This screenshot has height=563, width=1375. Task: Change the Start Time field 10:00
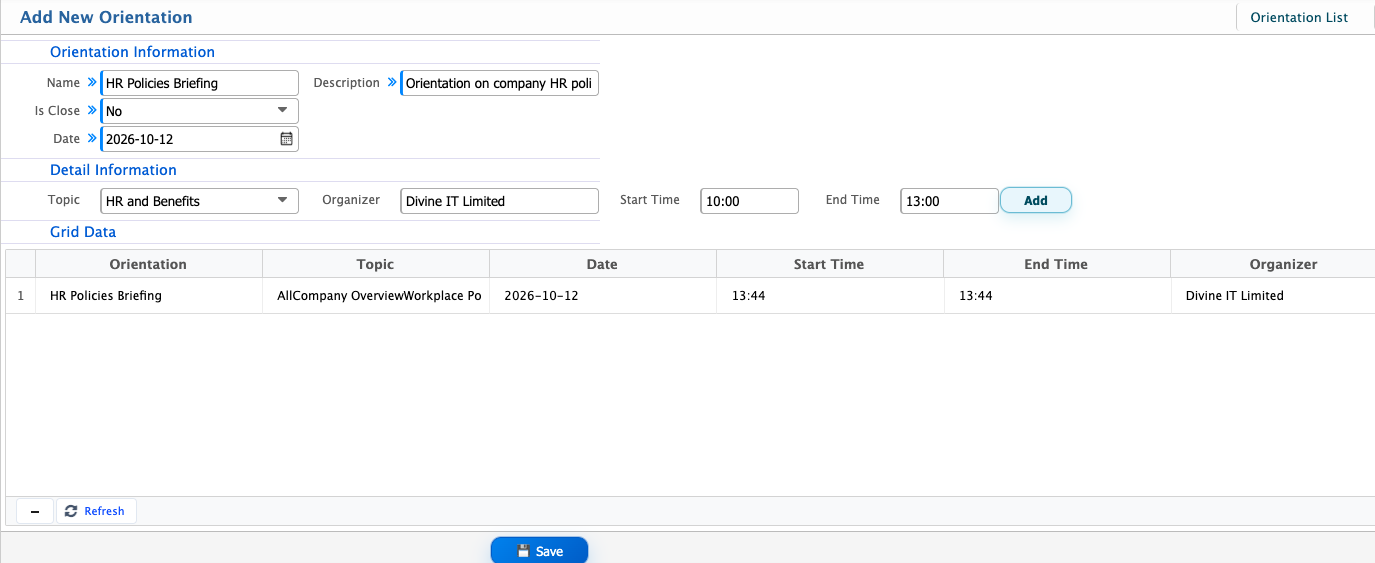click(x=750, y=201)
